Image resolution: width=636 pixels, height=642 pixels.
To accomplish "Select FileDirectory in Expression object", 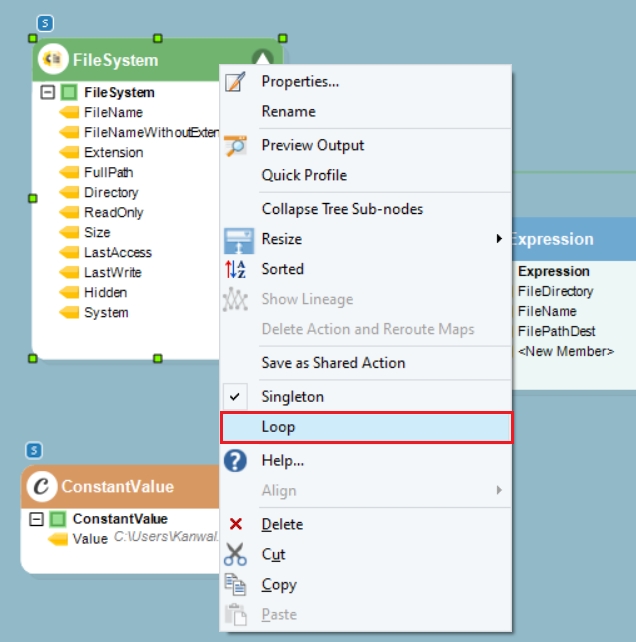I will (x=555, y=291).
